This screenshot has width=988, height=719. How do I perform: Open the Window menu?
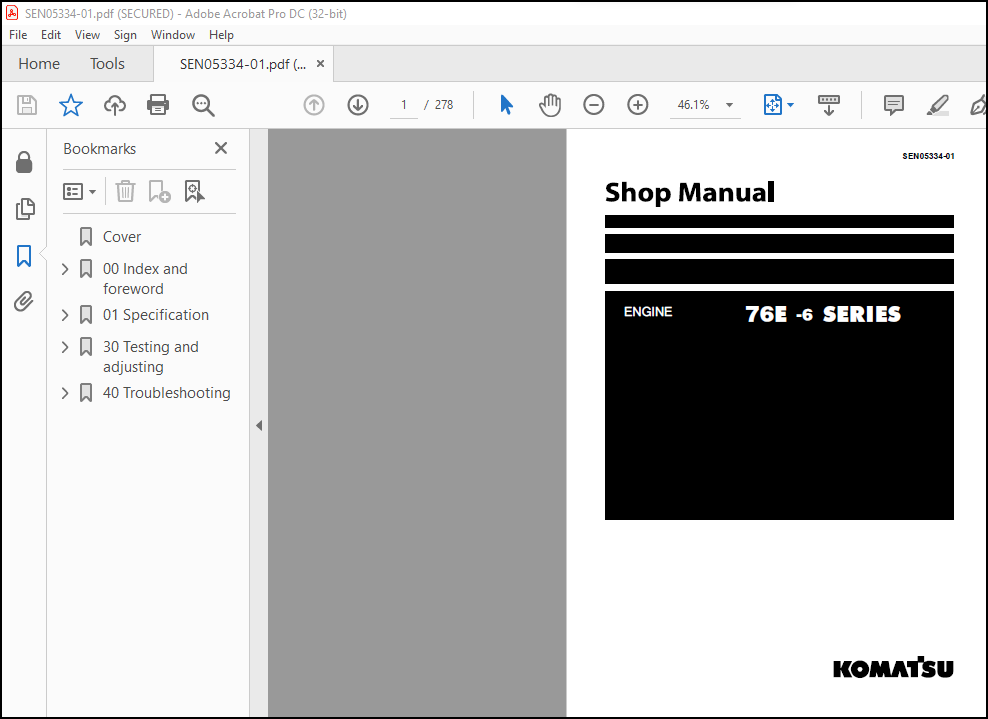(172, 35)
